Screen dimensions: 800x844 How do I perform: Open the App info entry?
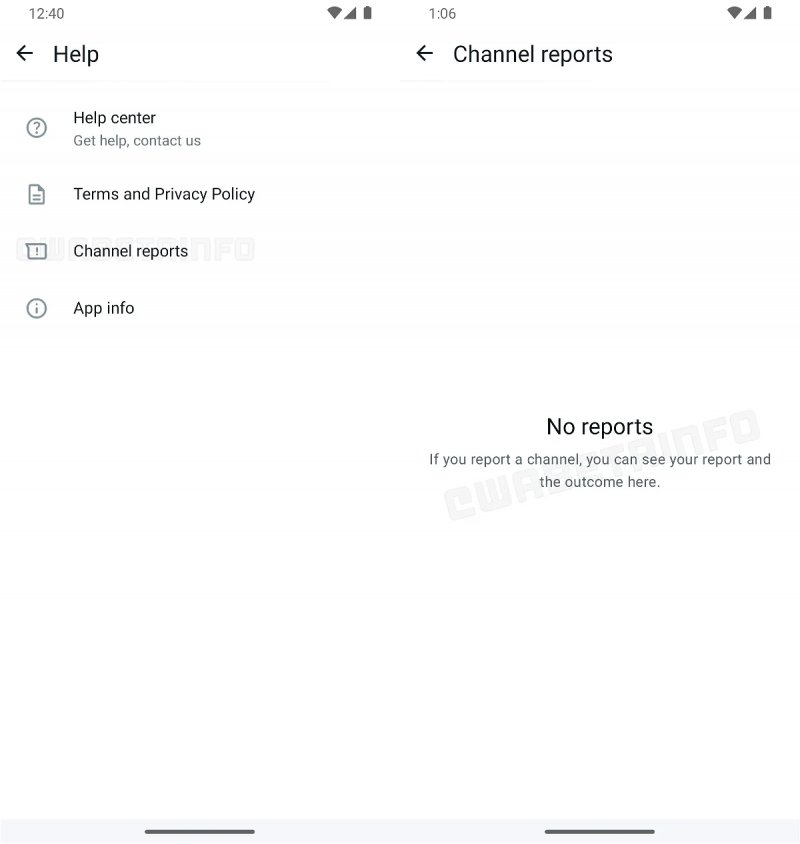(103, 308)
